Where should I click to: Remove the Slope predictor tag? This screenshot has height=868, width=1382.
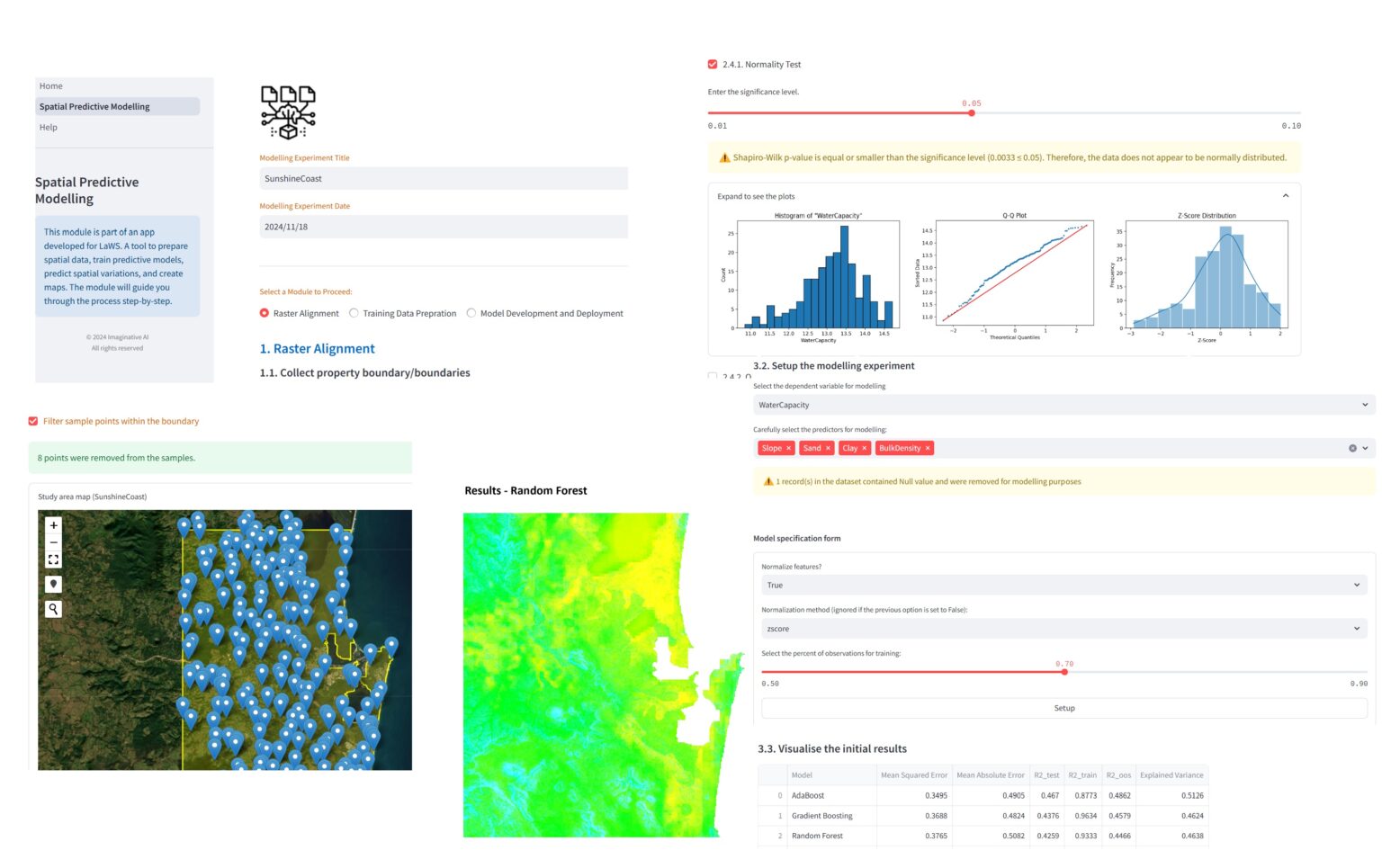point(789,448)
